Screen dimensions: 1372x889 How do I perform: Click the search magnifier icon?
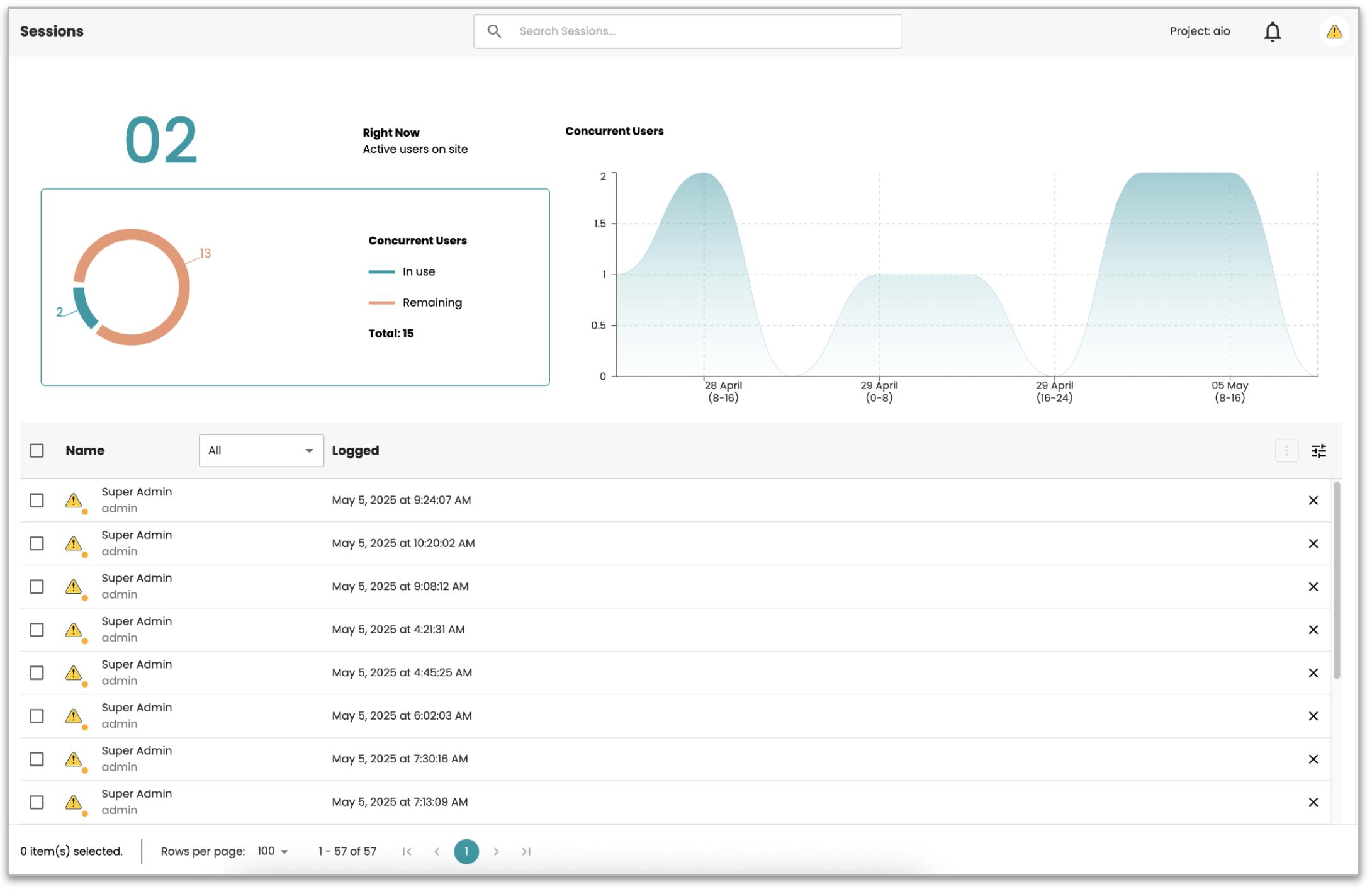495,31
